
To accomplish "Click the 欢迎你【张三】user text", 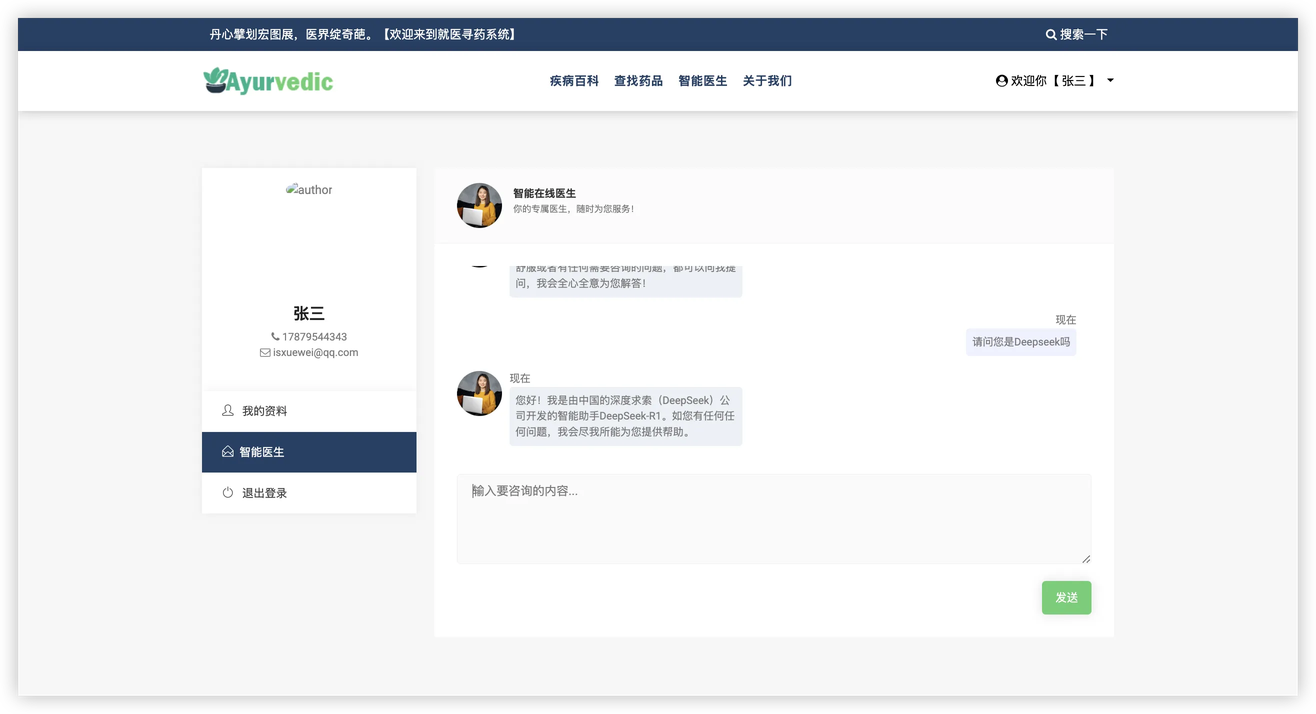I will tap(1054, 81).
